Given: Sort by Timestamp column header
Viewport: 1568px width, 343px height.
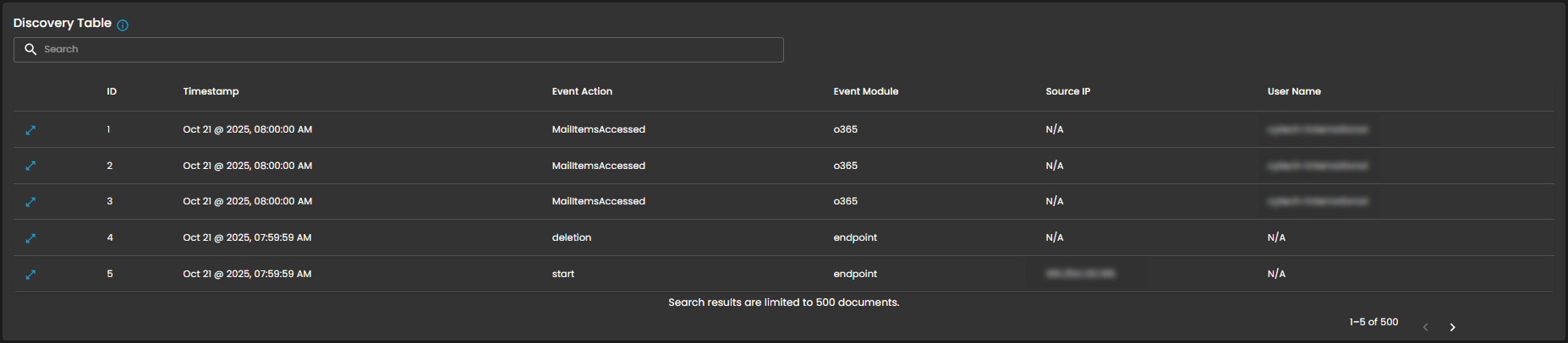Looking at the screenshot, I should tap(211, 91).
